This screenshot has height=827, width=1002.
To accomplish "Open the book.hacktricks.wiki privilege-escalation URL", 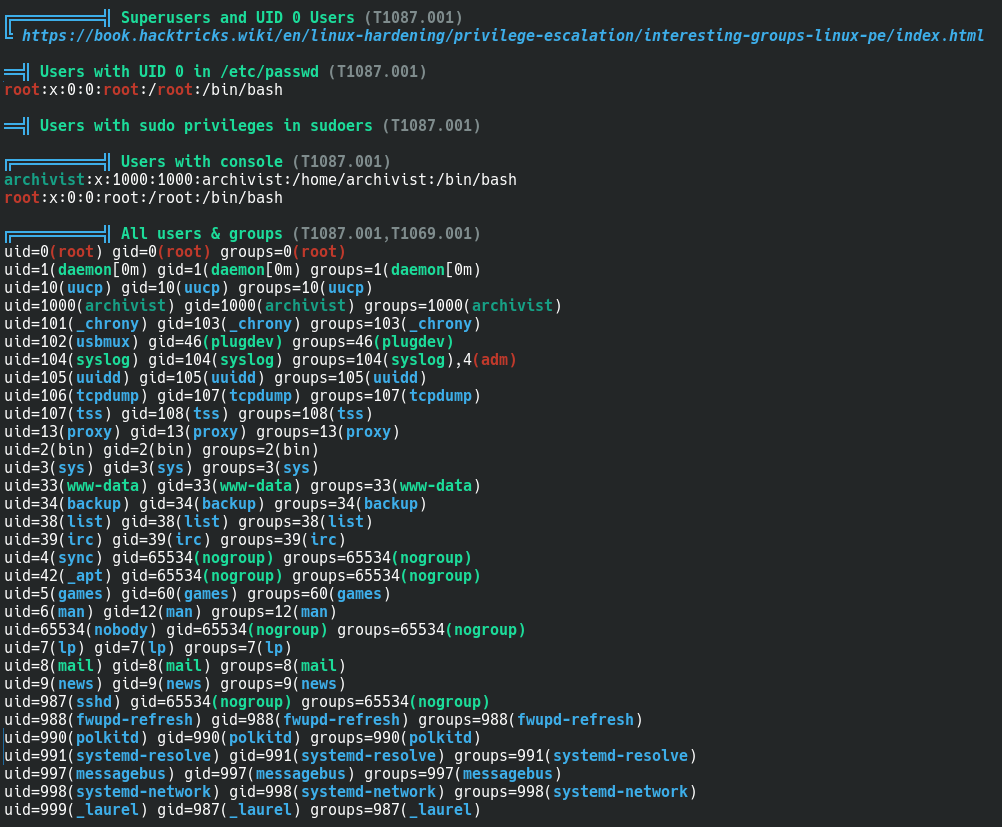I will point(503,36).
